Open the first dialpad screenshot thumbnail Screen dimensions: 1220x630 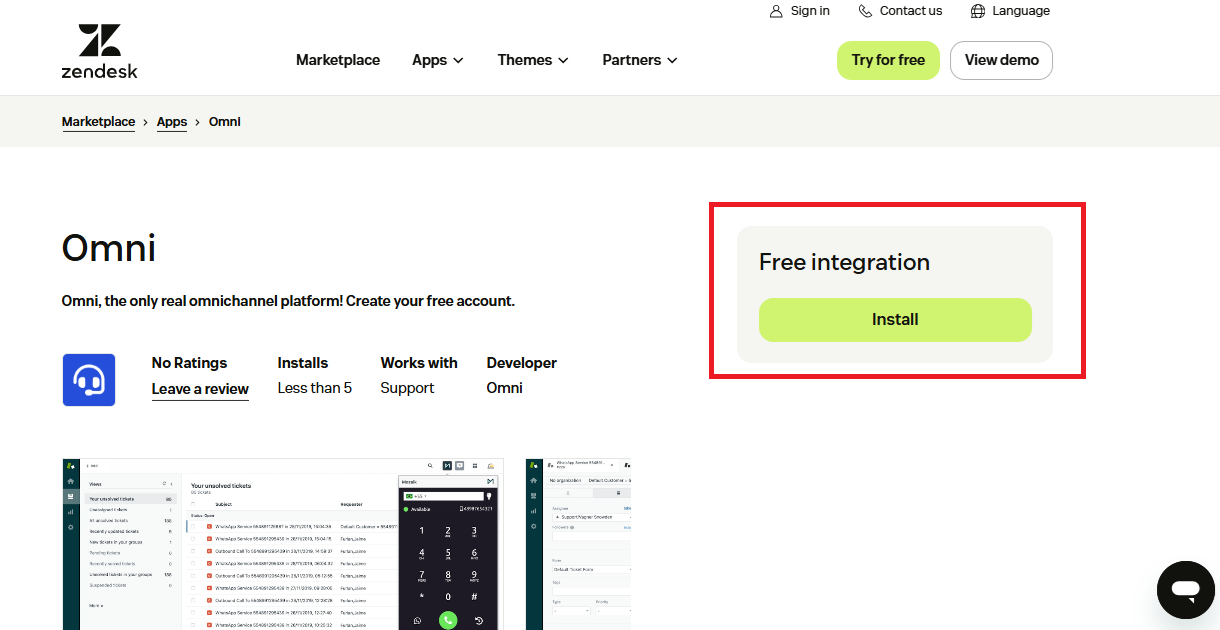pos(283,544)
